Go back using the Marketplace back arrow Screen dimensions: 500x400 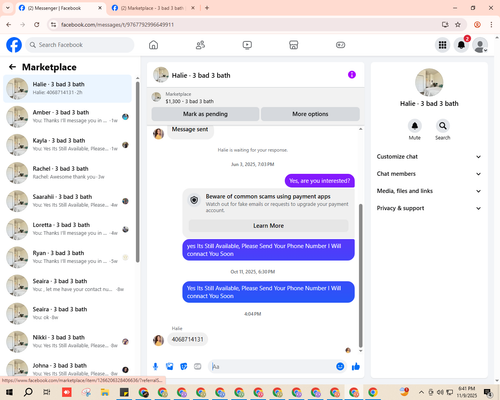(x=12, y=67)
